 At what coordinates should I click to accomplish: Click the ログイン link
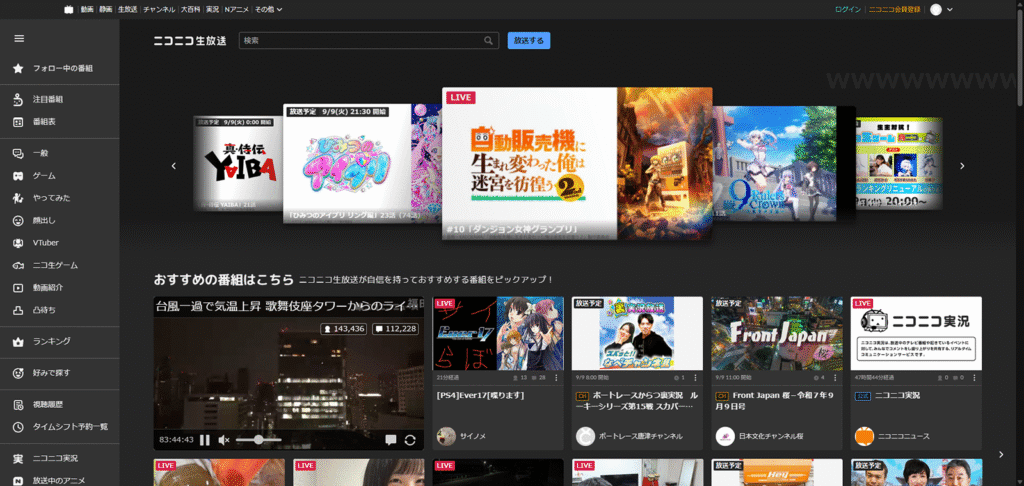(848, 9)
